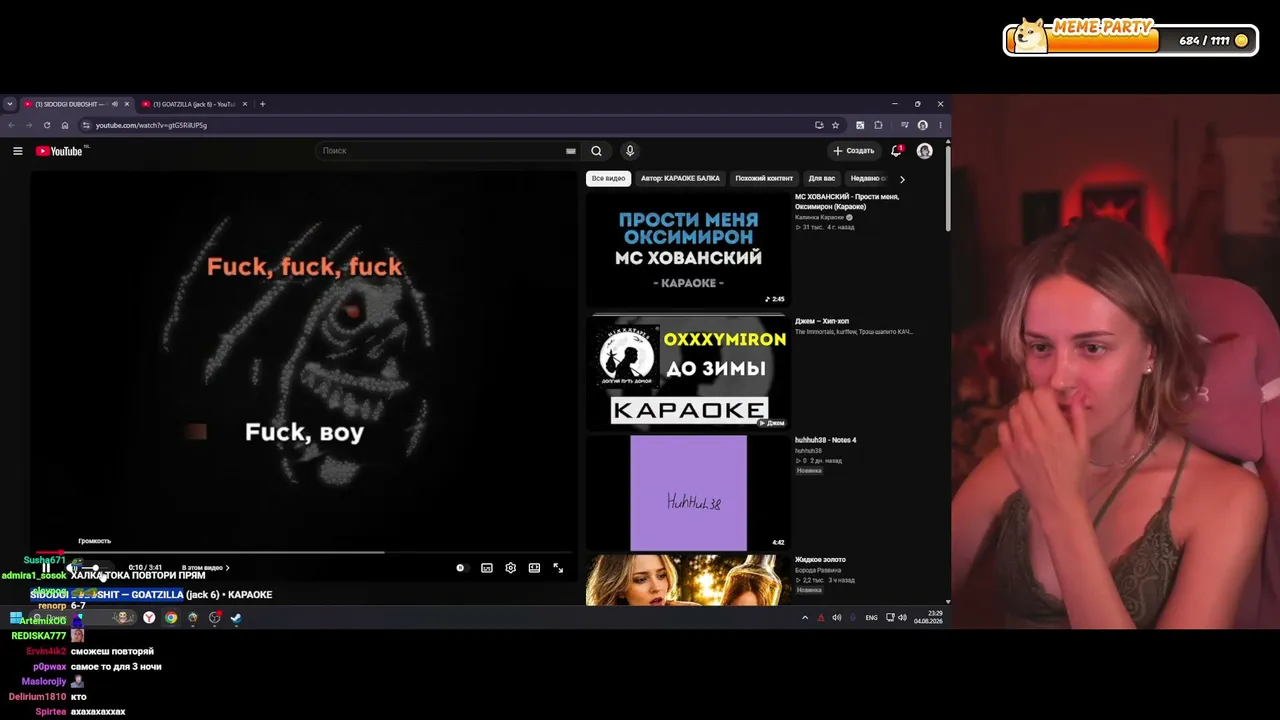
Task: Open the YouTube account avatar menu
Action: click(x=924, y=151)
